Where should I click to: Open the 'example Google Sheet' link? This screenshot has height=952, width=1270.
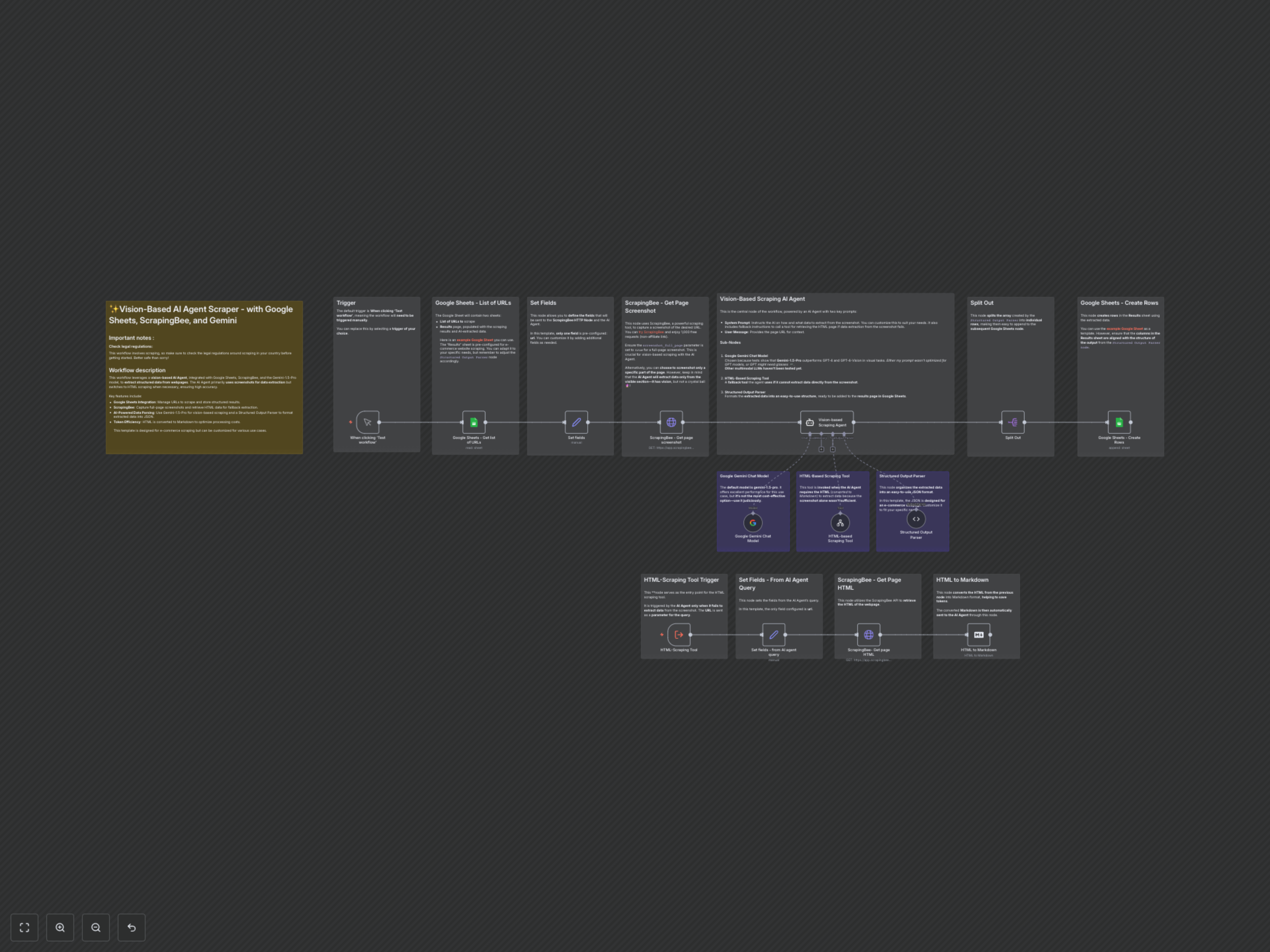[x=474, y=340]
